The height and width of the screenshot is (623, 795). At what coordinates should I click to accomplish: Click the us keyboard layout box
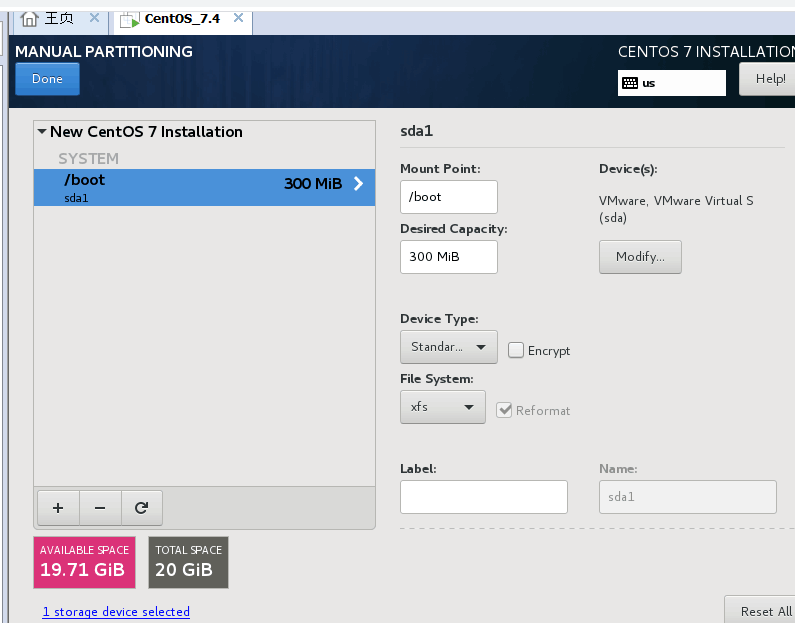(x=672, y=83)
